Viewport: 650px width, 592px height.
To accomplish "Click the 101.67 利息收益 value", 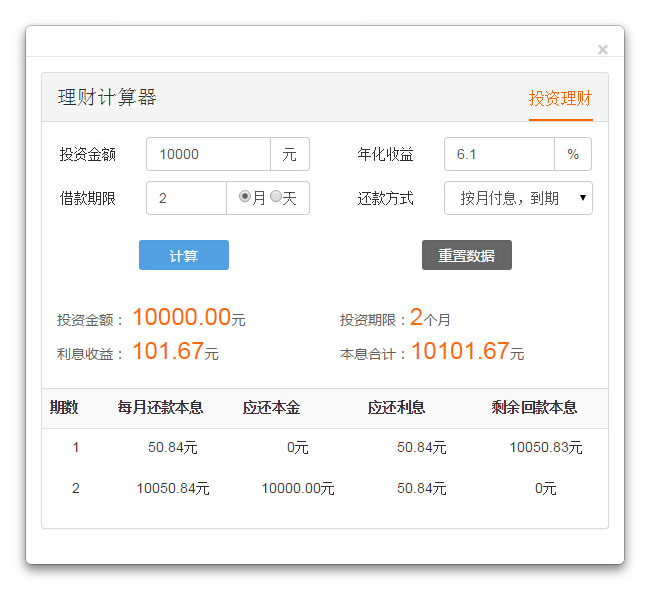I will (167, 351).
